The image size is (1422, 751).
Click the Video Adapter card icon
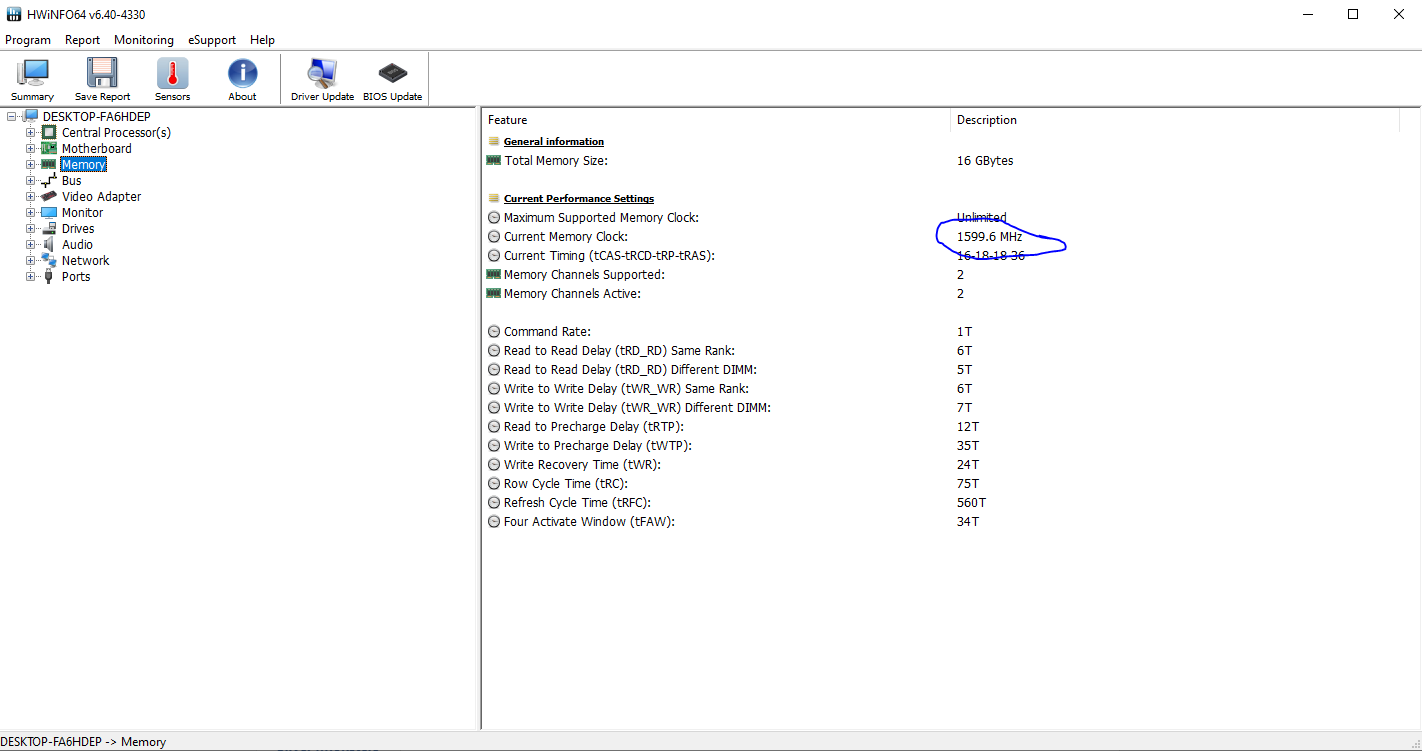49,196
